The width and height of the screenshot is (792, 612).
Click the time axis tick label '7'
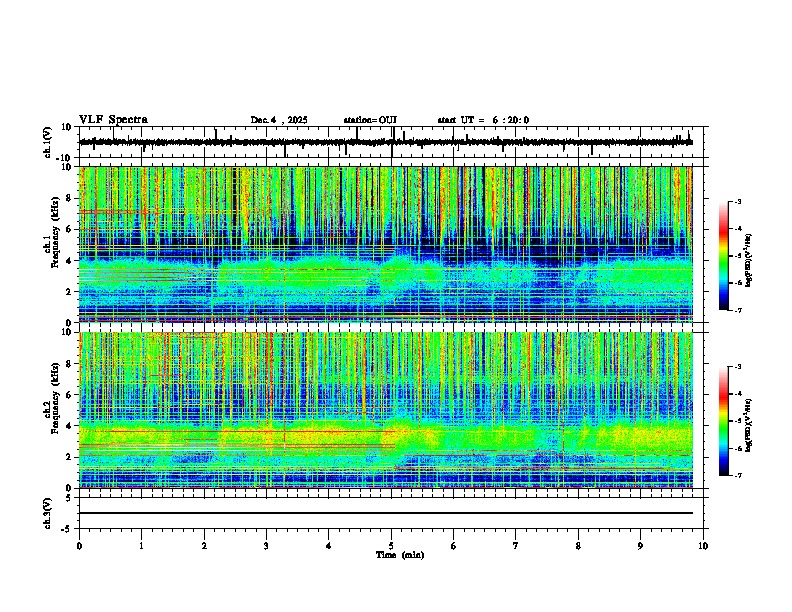[x=516, y=546]
